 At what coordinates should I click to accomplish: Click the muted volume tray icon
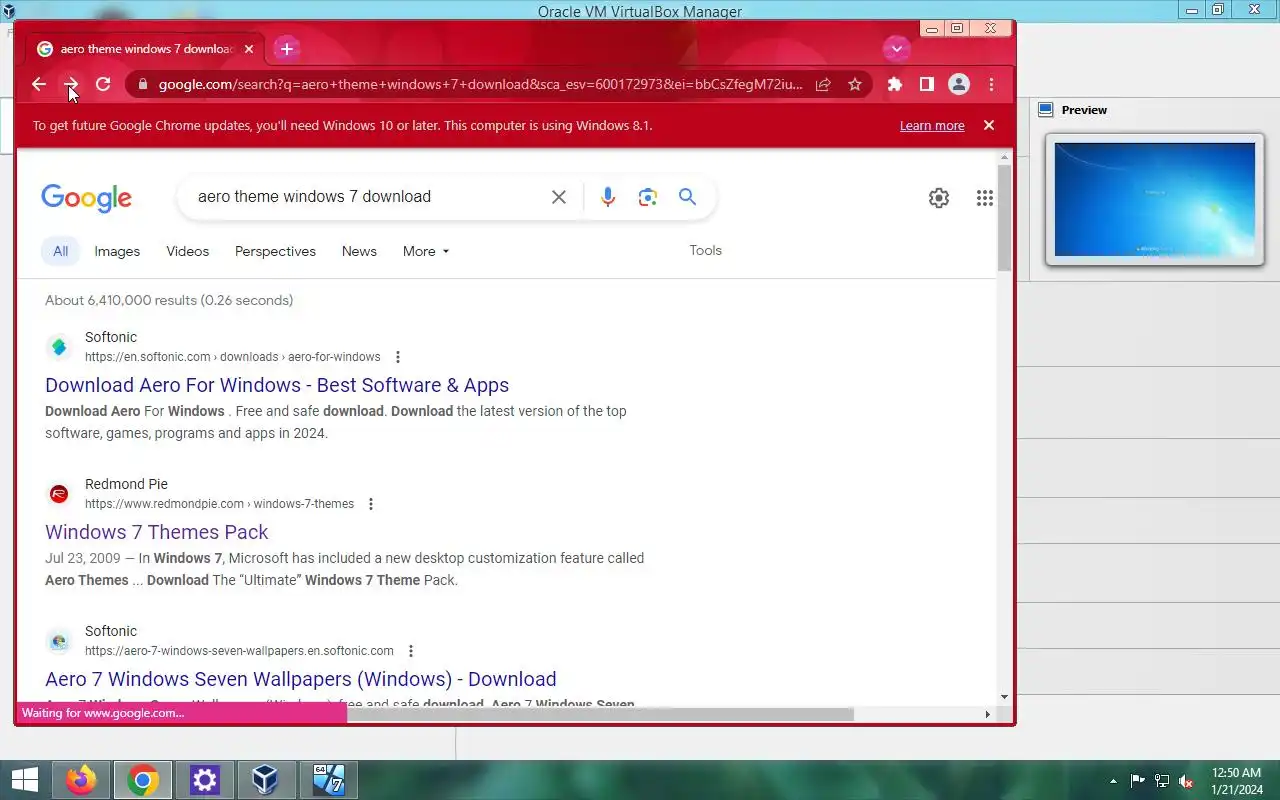pos(1187,781)
